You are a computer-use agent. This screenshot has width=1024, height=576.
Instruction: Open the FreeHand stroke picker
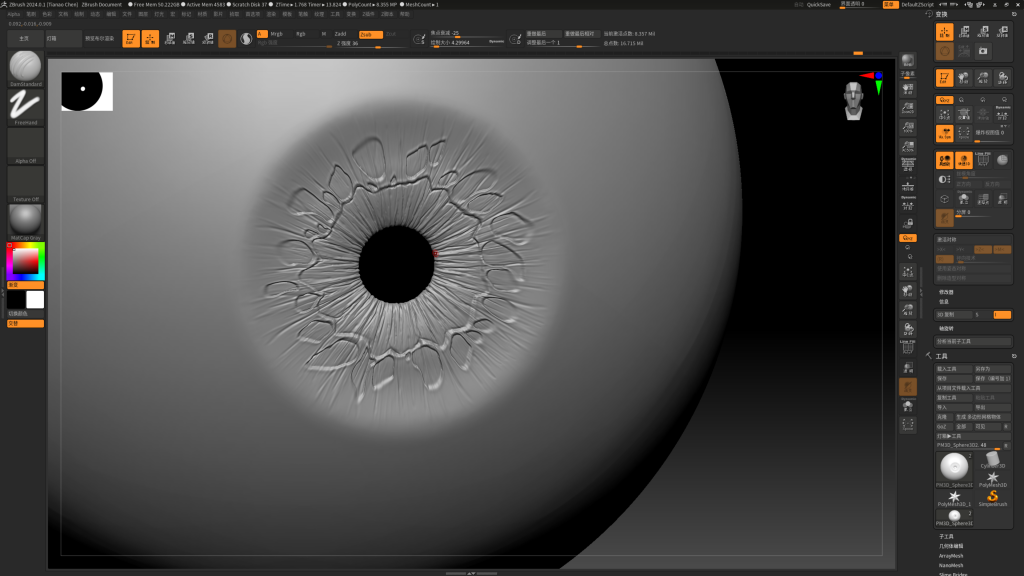[x=25, y=106]
